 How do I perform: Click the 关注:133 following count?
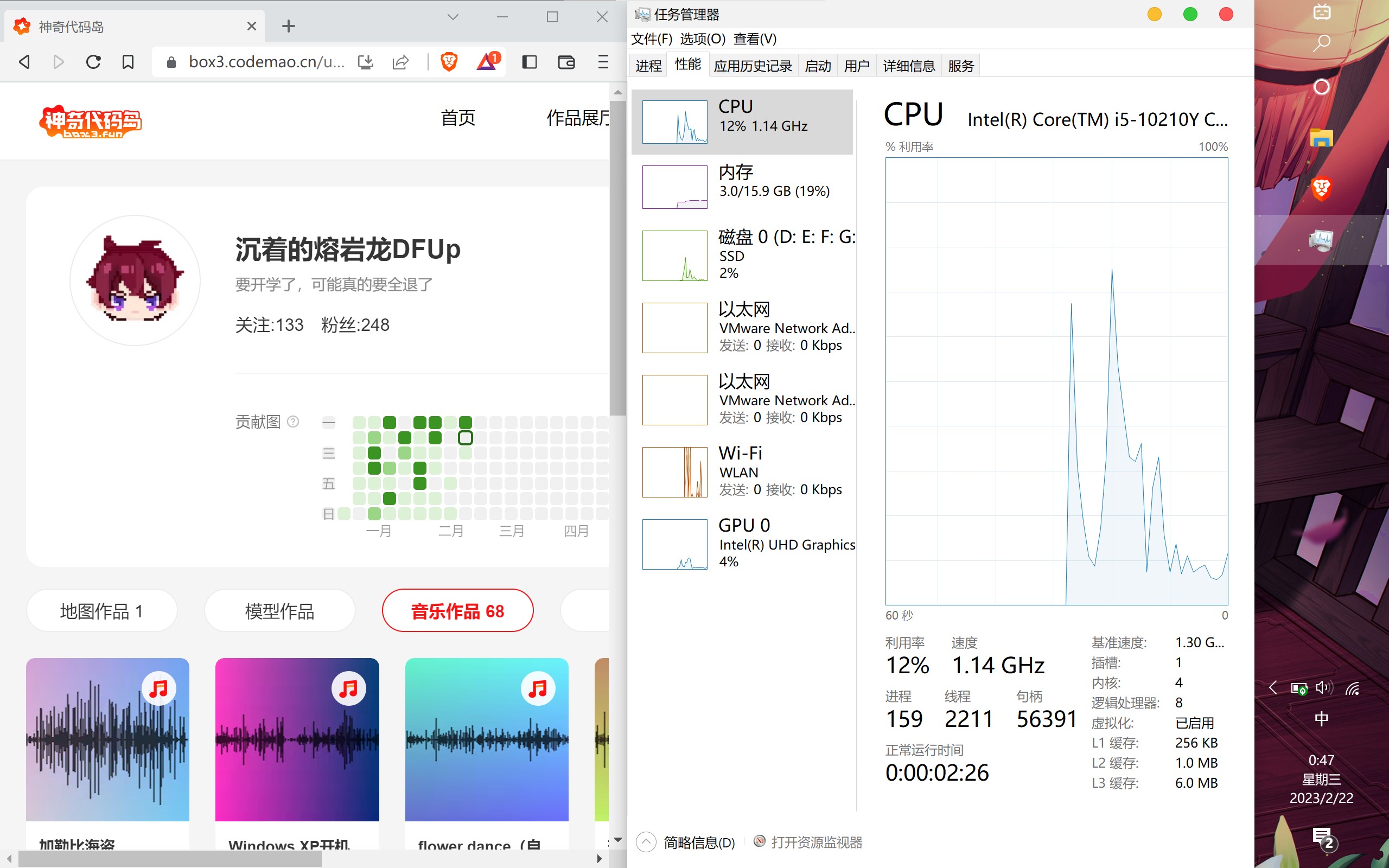(x=269, y=325)
